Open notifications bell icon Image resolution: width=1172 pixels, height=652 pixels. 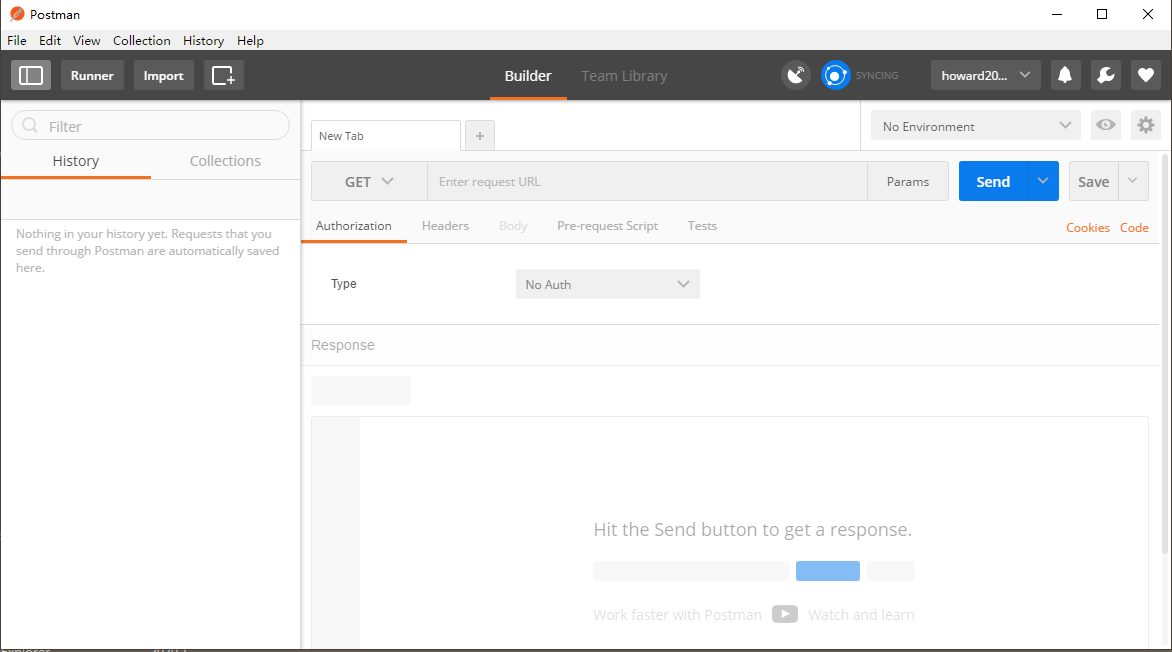pos(1065,76)
